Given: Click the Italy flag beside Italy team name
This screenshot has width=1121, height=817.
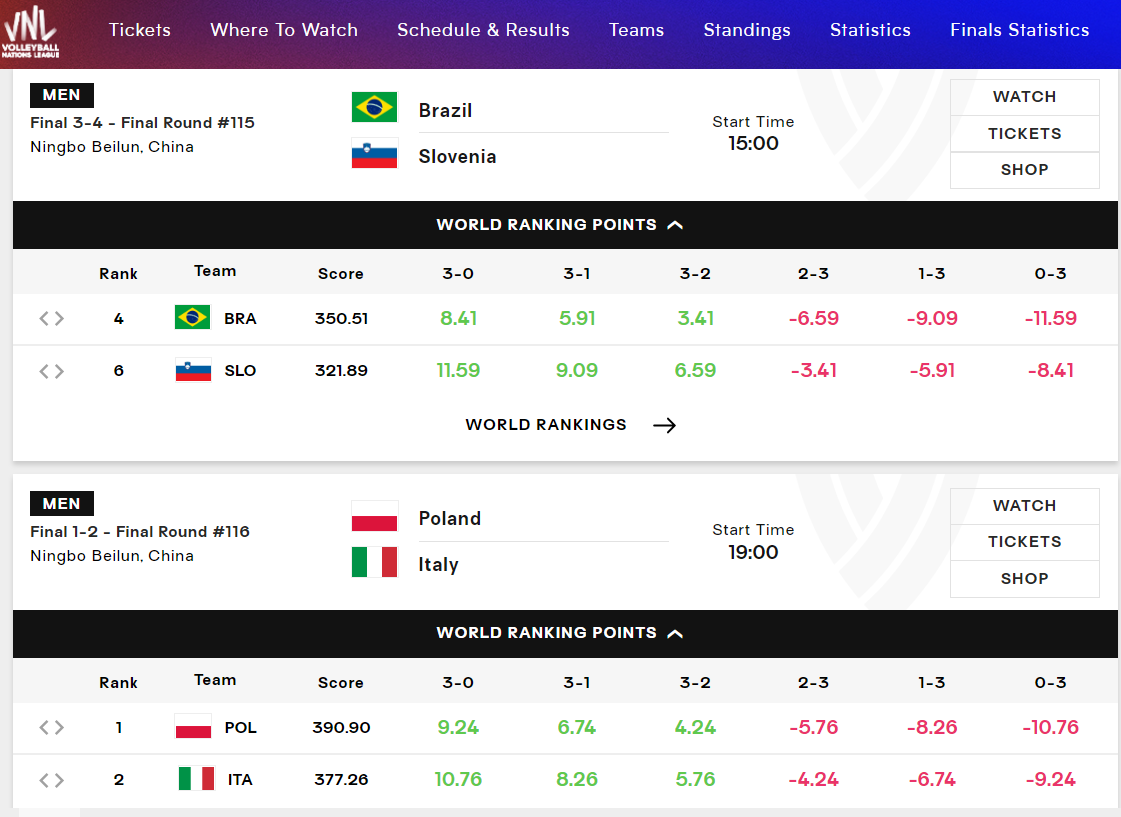Looking at the screenshot, I should (x=374, y=562).
